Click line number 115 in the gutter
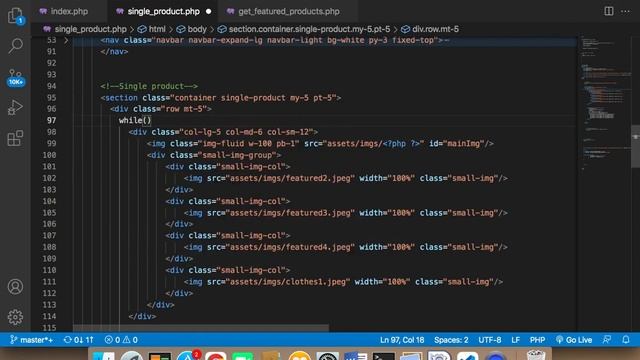 pyautogui.click(x=49, y=327)
